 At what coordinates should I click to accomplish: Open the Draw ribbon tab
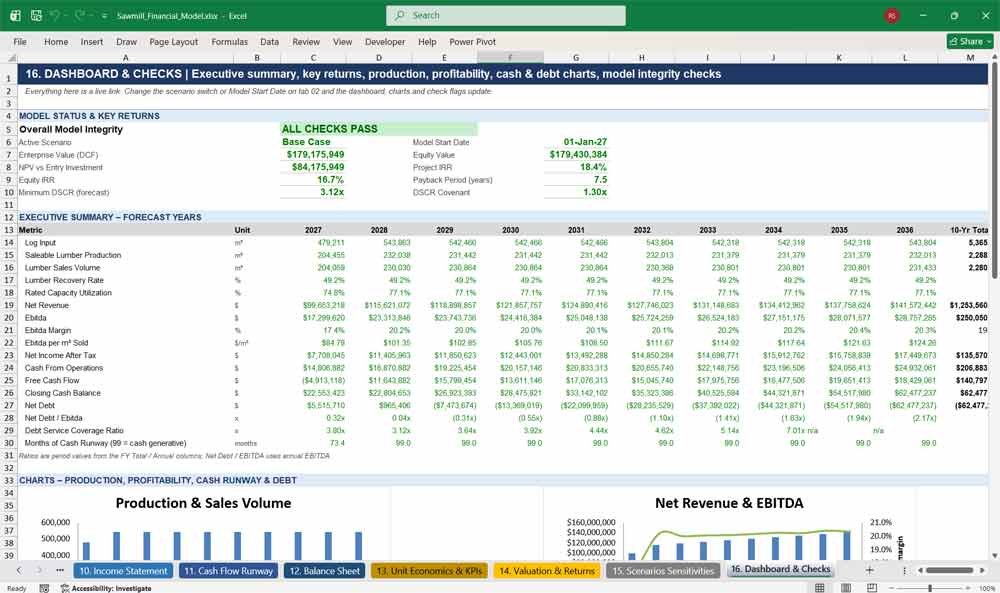coord(126,41)
